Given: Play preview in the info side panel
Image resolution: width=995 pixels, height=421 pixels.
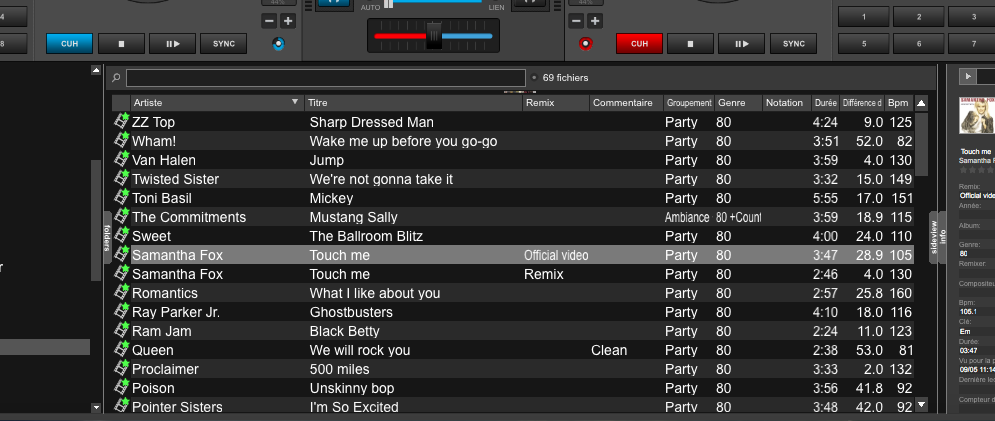Looking at the screenshot, I should pyautogui.click(x=968, y=77).
